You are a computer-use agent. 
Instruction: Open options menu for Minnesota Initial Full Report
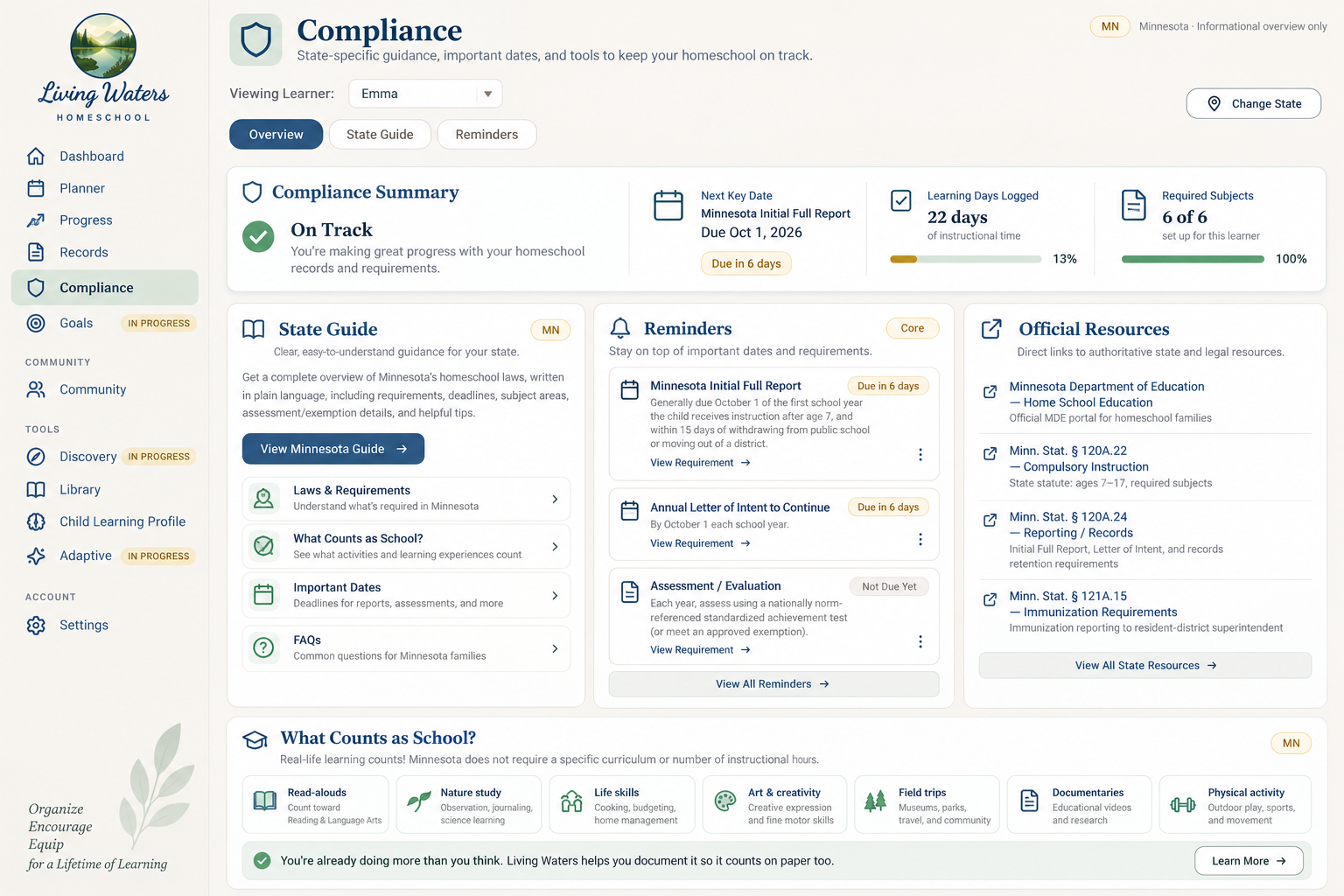[x=920, y=454]
